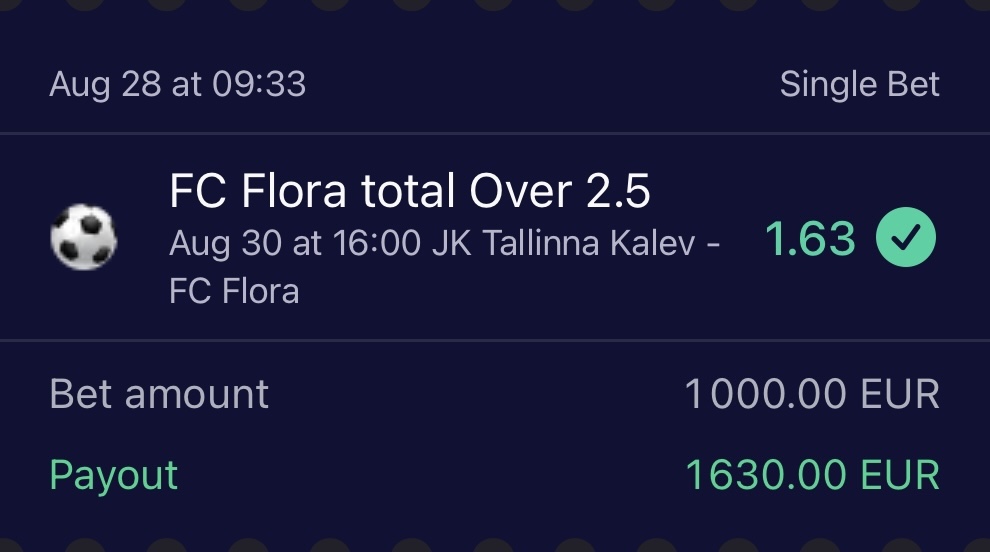Tap the green won checkmark icon

905,239
